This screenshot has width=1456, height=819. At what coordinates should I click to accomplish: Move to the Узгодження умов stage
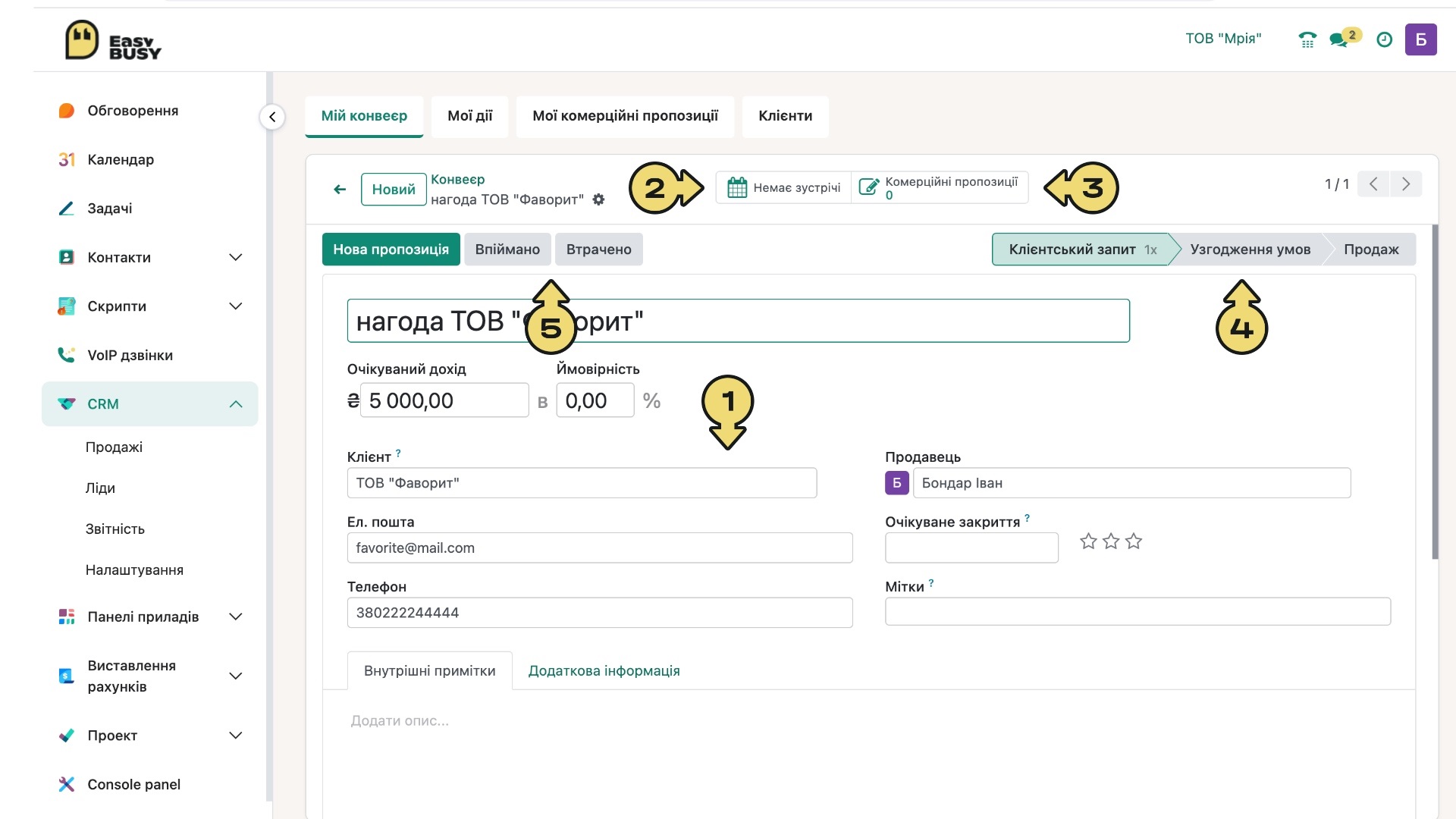[x=1250, y=249]
